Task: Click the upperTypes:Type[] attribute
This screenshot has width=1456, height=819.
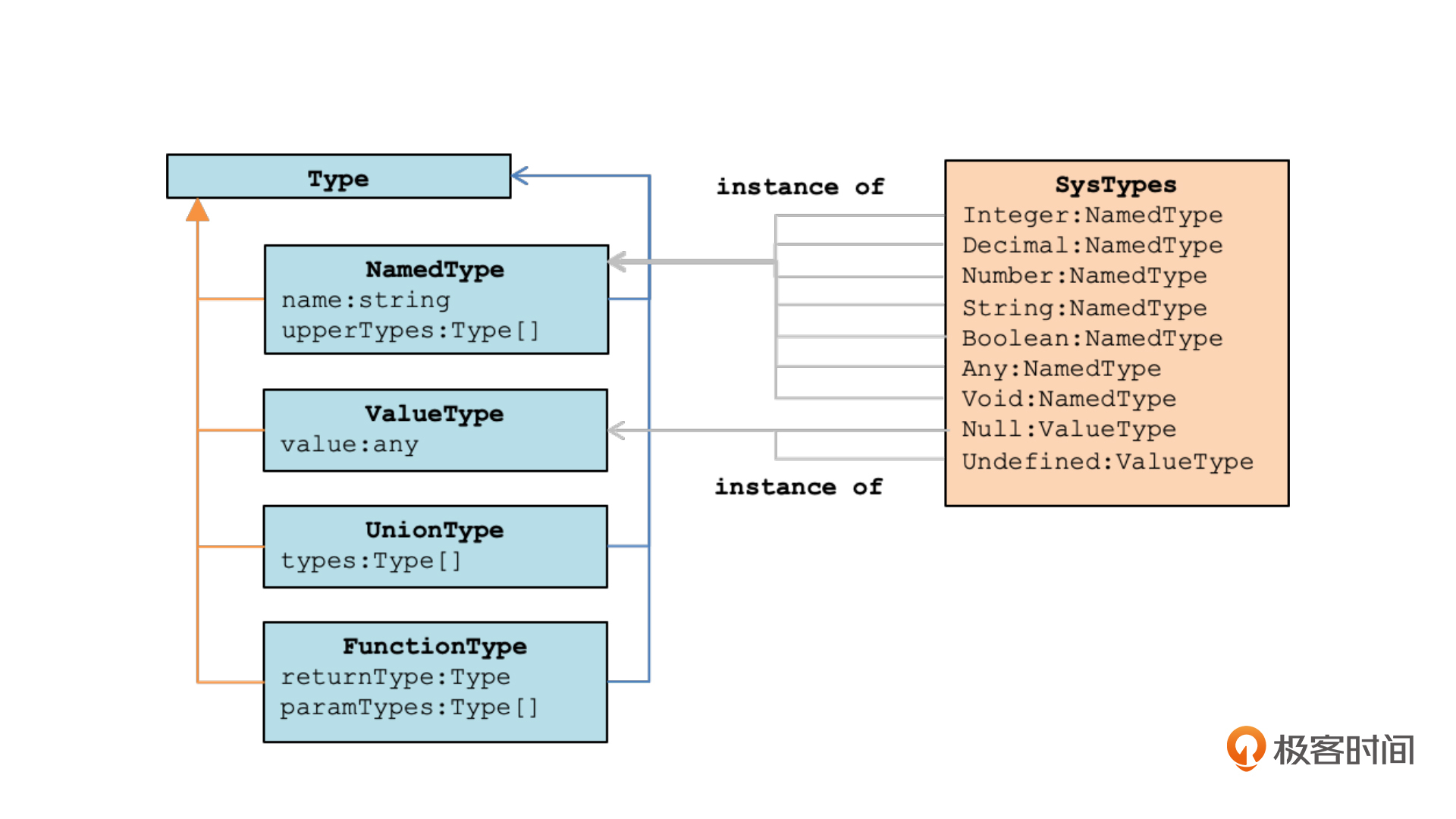Action: click(410, 331)
